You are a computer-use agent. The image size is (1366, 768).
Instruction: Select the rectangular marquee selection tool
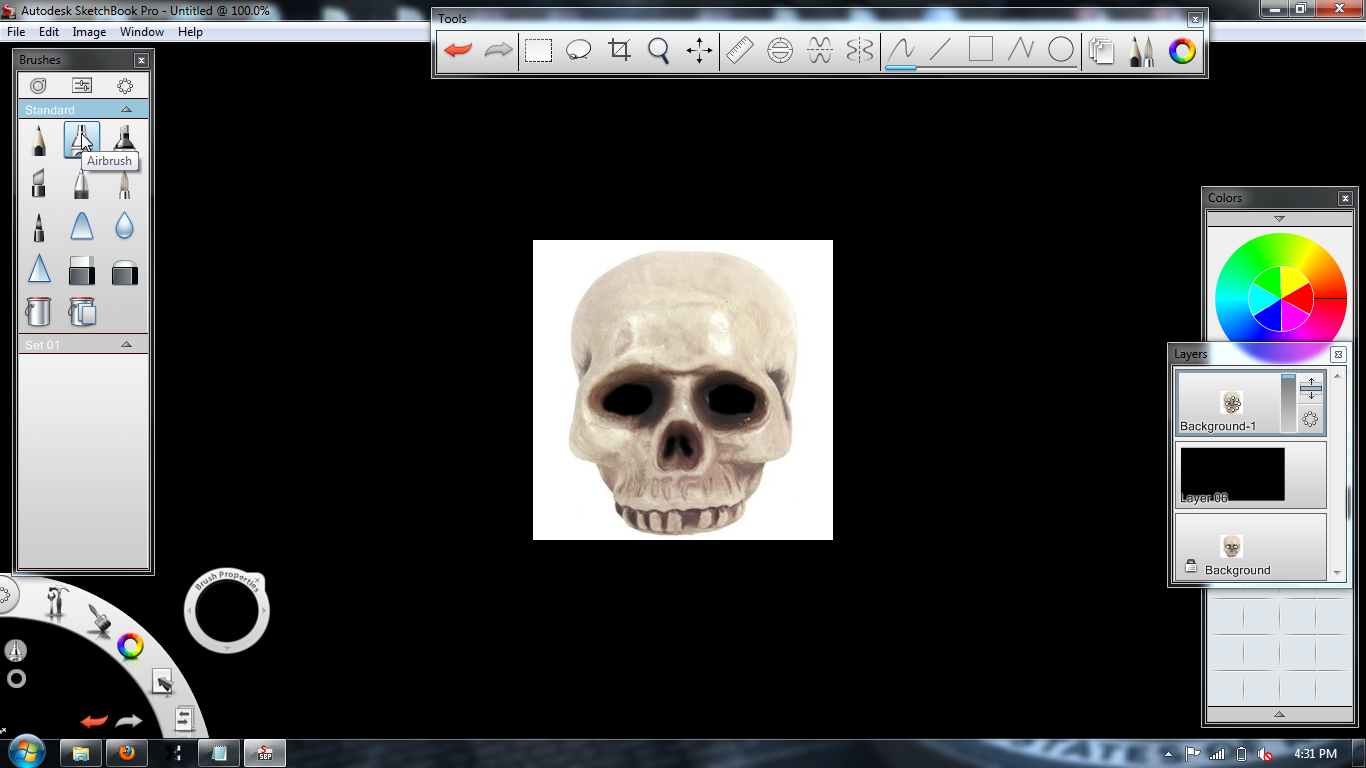[538, 50]
